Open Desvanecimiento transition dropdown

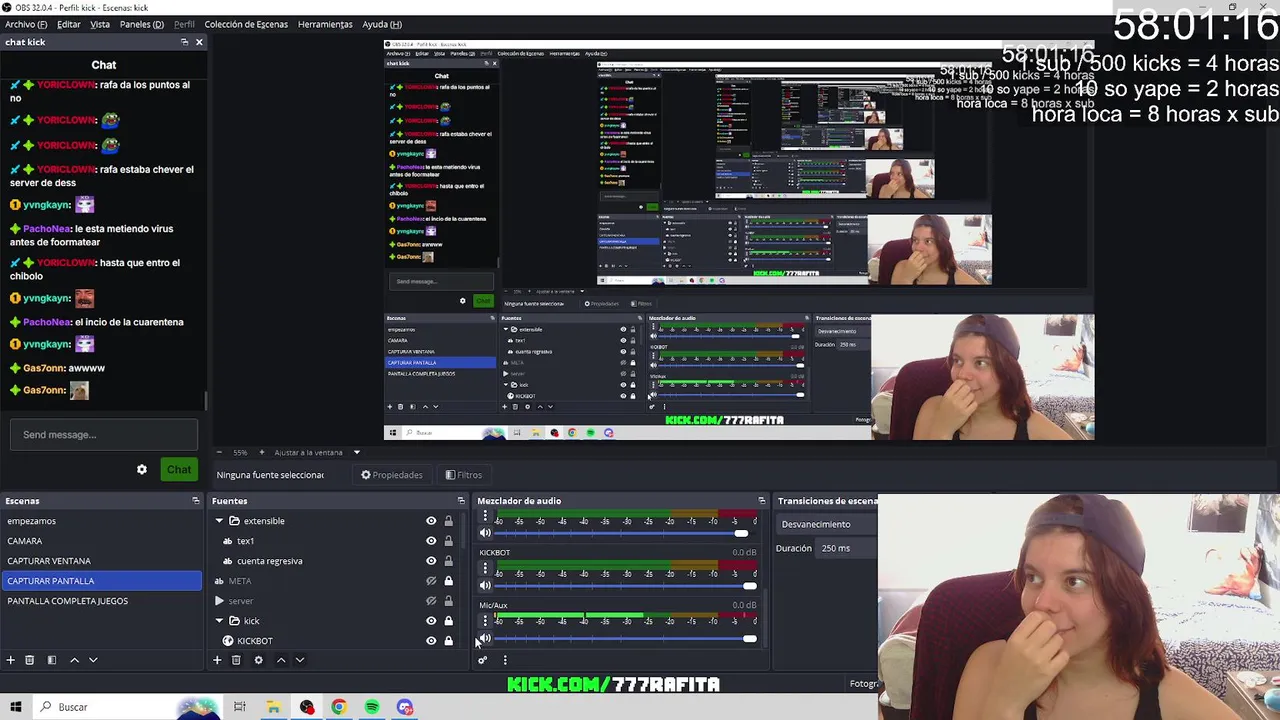(827, 524)
